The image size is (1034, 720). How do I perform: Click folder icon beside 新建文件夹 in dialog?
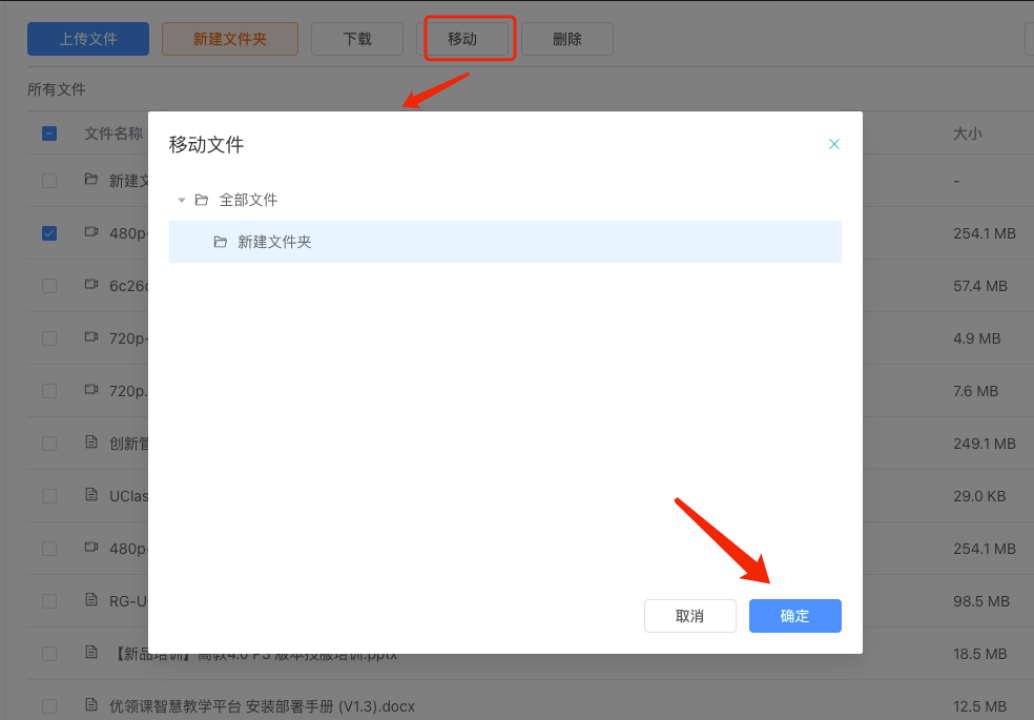point(220,242)
